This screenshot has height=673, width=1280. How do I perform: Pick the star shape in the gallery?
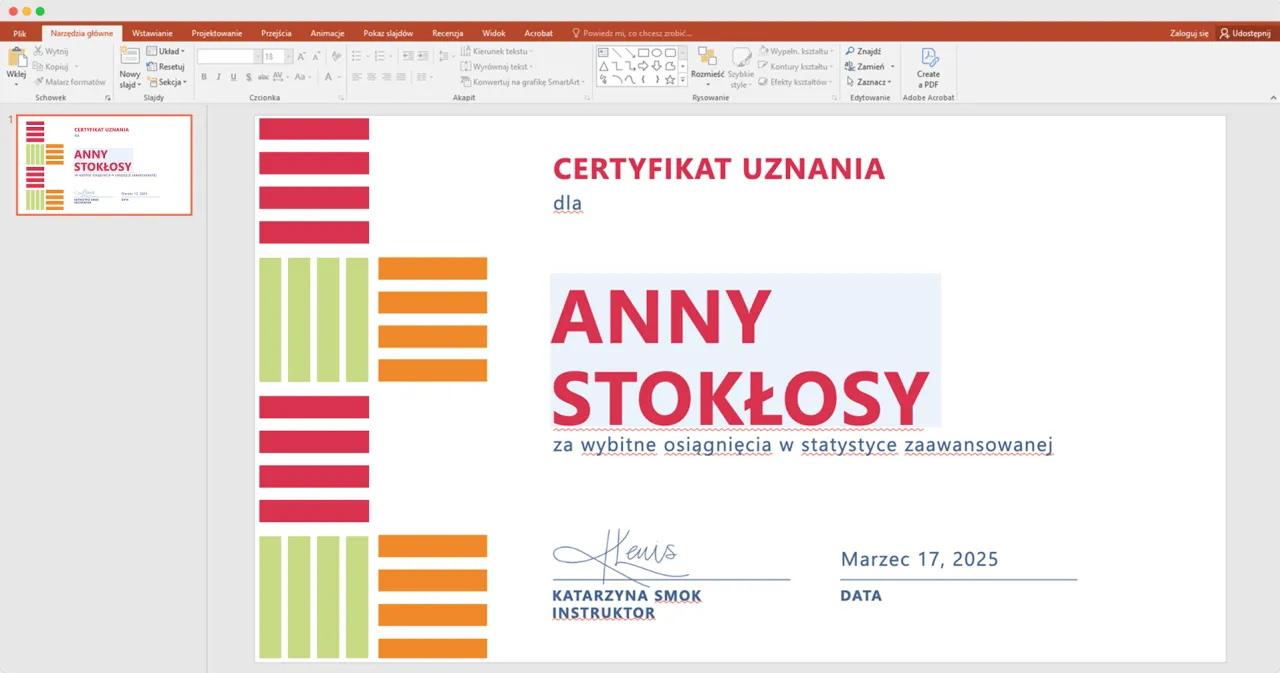tap(670, 80)
